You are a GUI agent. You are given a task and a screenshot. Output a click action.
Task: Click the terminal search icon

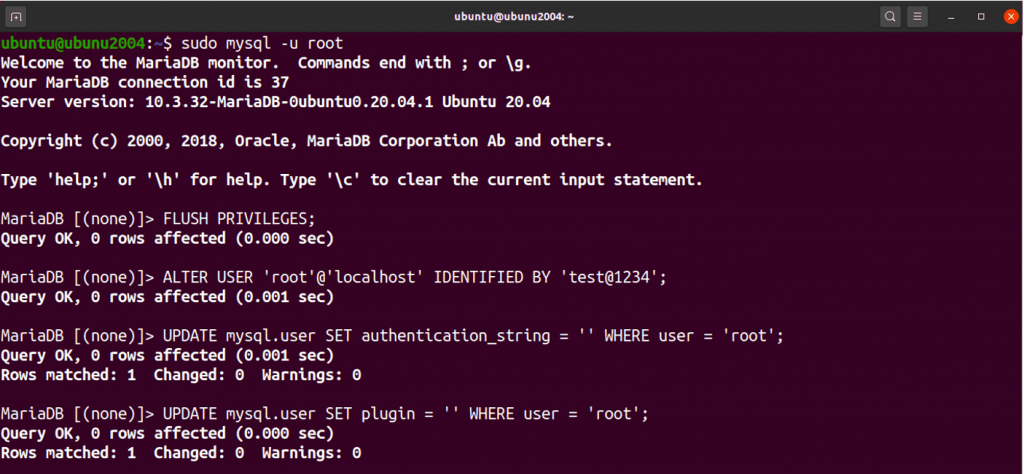889,16
